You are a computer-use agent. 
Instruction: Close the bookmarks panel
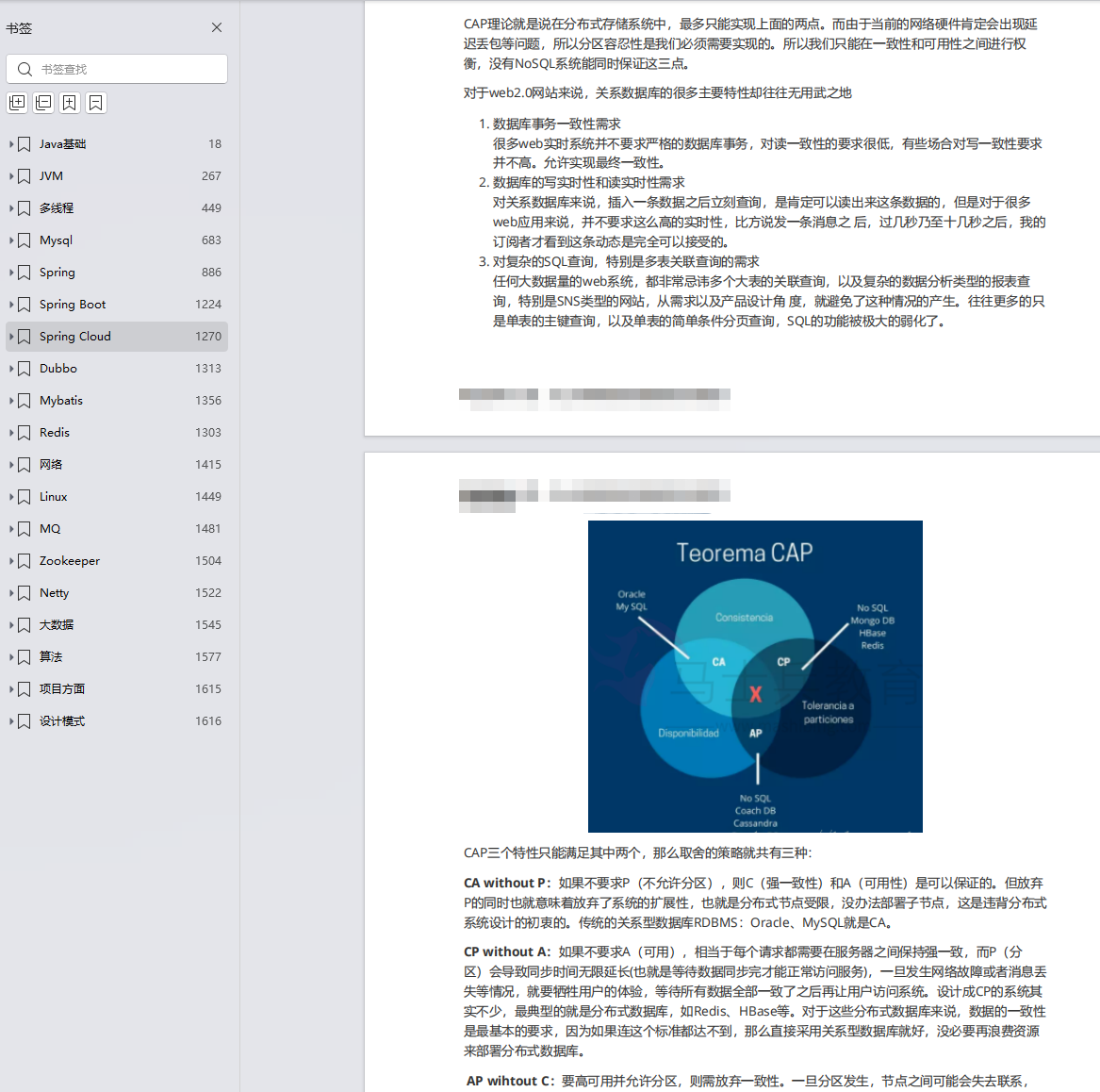[x=217, y=27]
